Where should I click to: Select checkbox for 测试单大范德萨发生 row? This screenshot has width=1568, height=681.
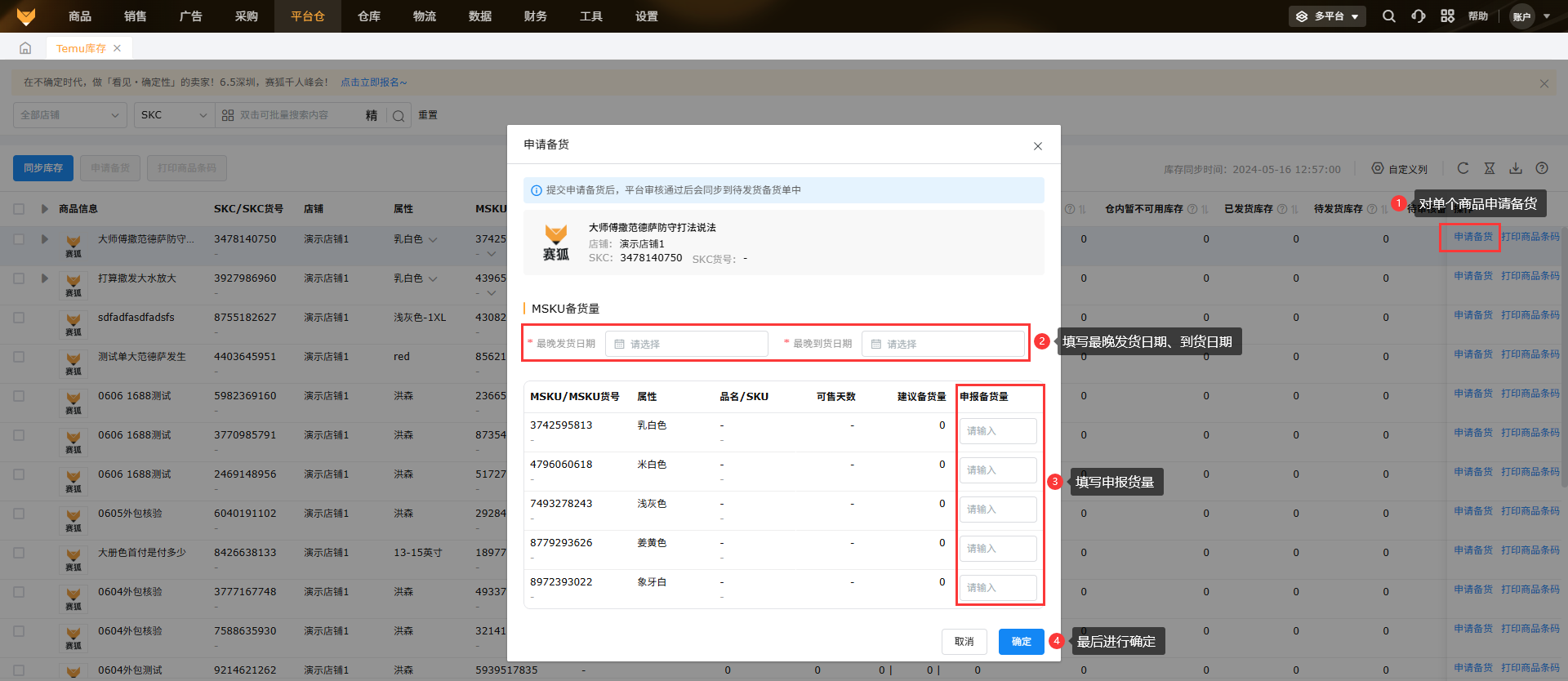point(19,357)
